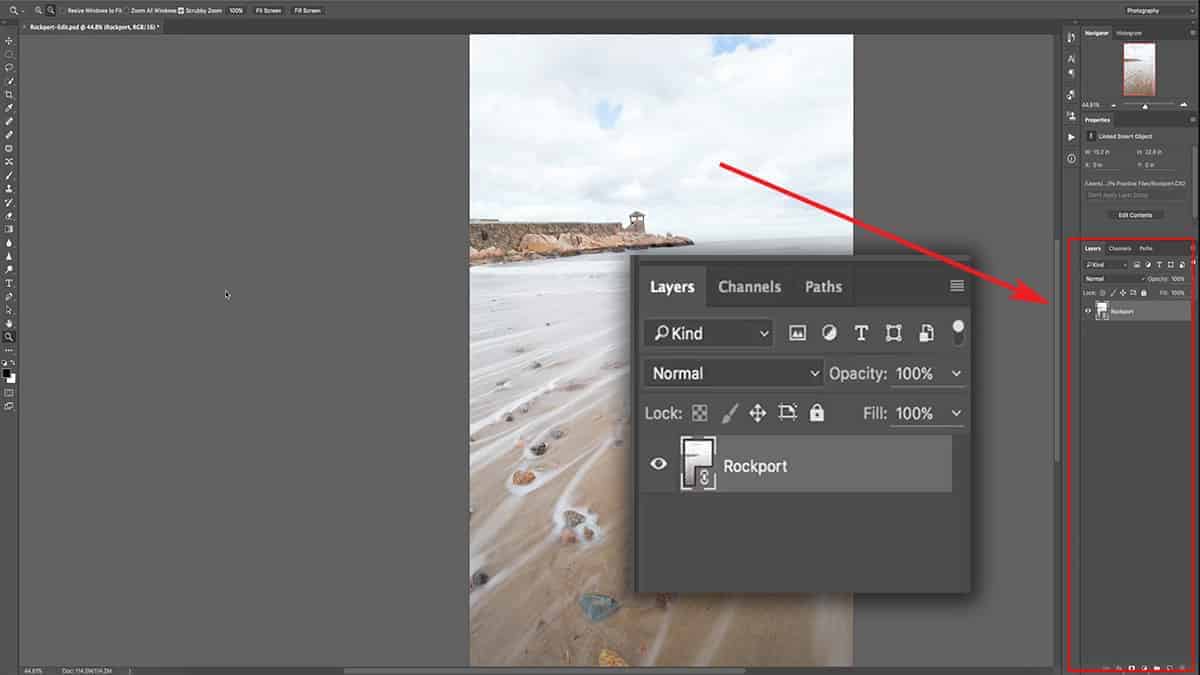1200x675 pixels.
Task: Select the Gradient tool in the left toolbar
Action: point(9,228)
